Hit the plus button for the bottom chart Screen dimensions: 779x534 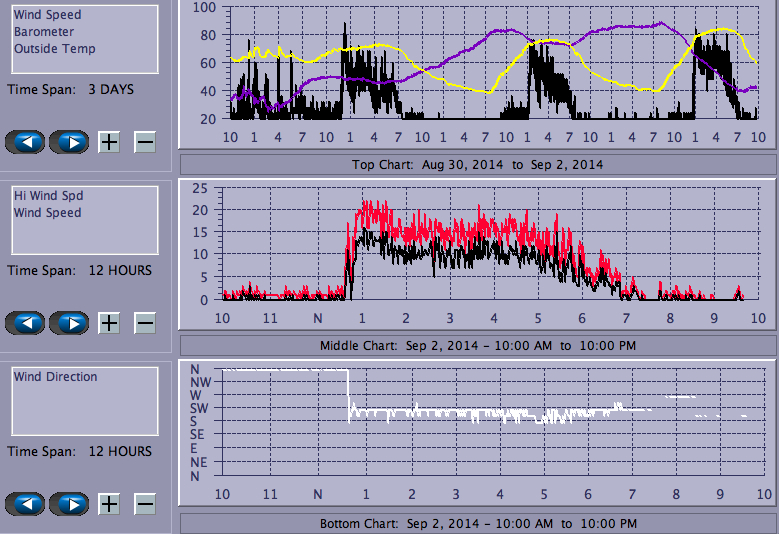click(109, 504)
